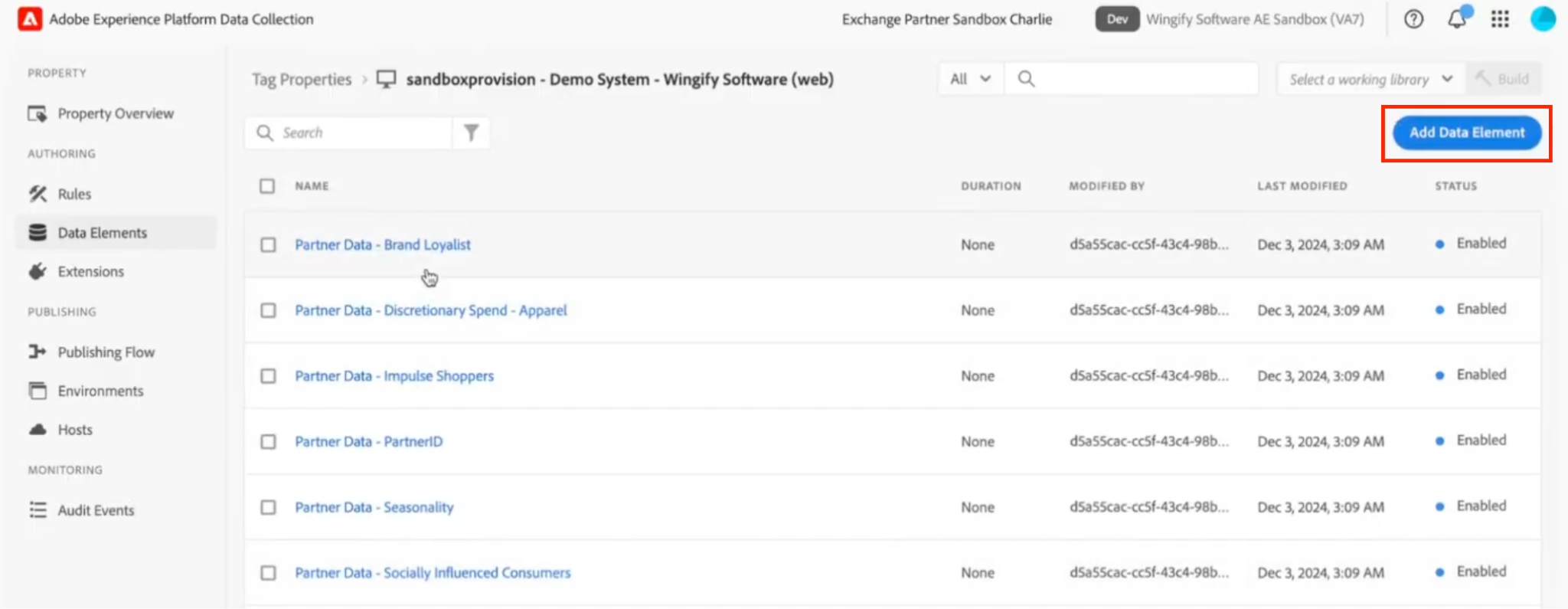Open the apps grid switcher icon
Screen dimensions: 1568x609
coord(1500,19)
